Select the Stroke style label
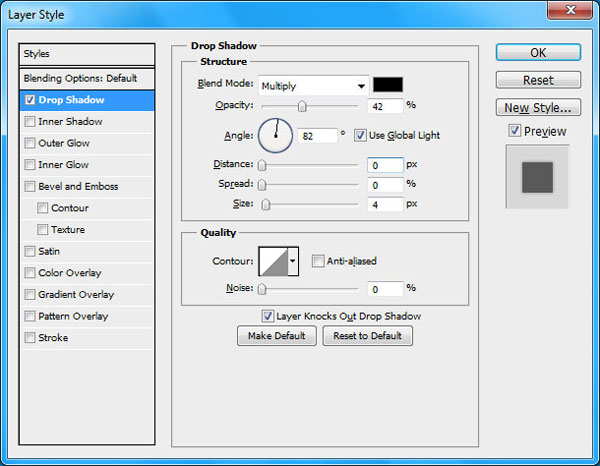The width and height of the screenshot is (600, 466). 53,338
